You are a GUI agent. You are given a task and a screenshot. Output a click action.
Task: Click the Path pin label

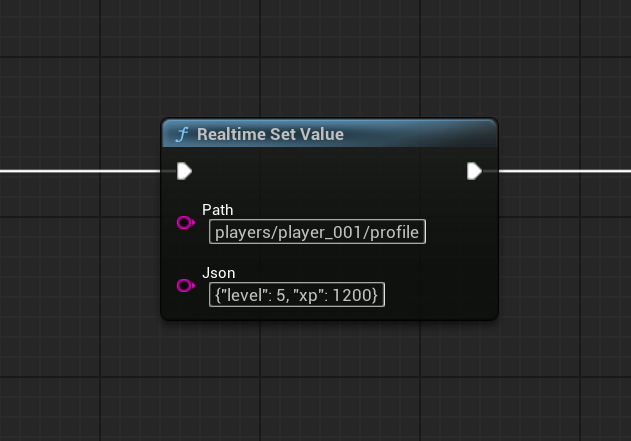(217, 210)
